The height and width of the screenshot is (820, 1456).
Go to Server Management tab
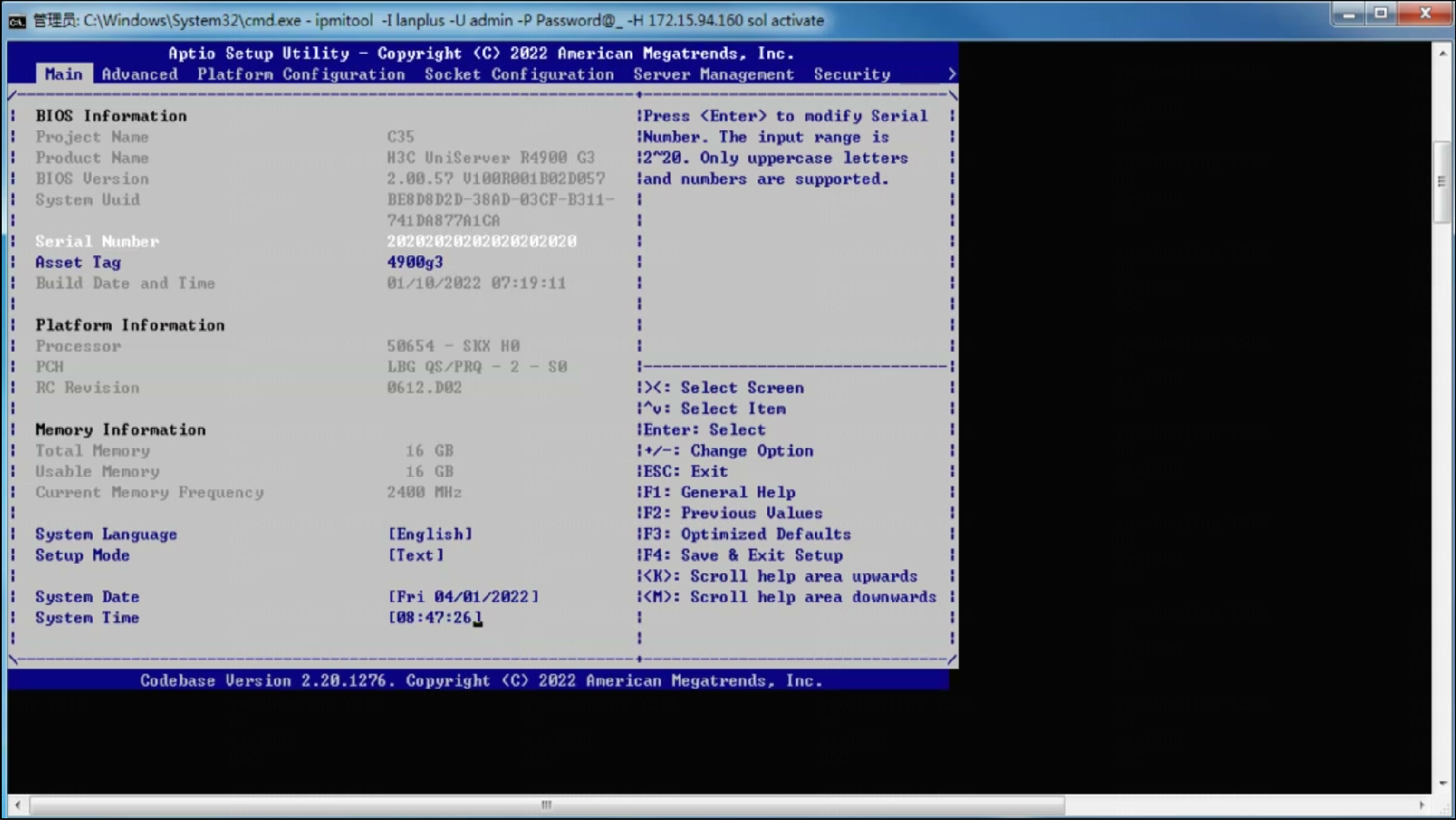click(713, 75)
